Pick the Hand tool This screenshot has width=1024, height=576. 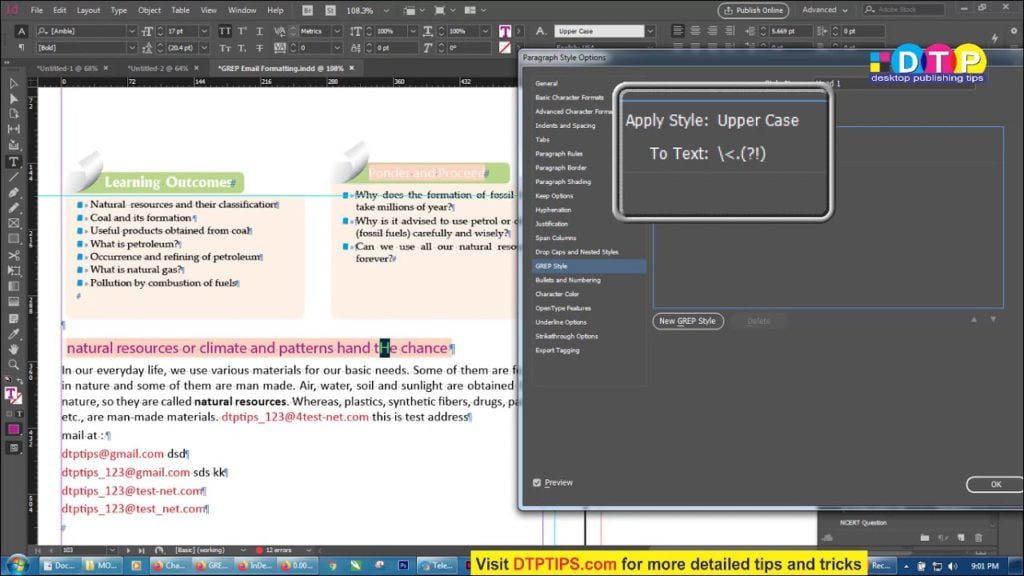[x=14, y=349]
